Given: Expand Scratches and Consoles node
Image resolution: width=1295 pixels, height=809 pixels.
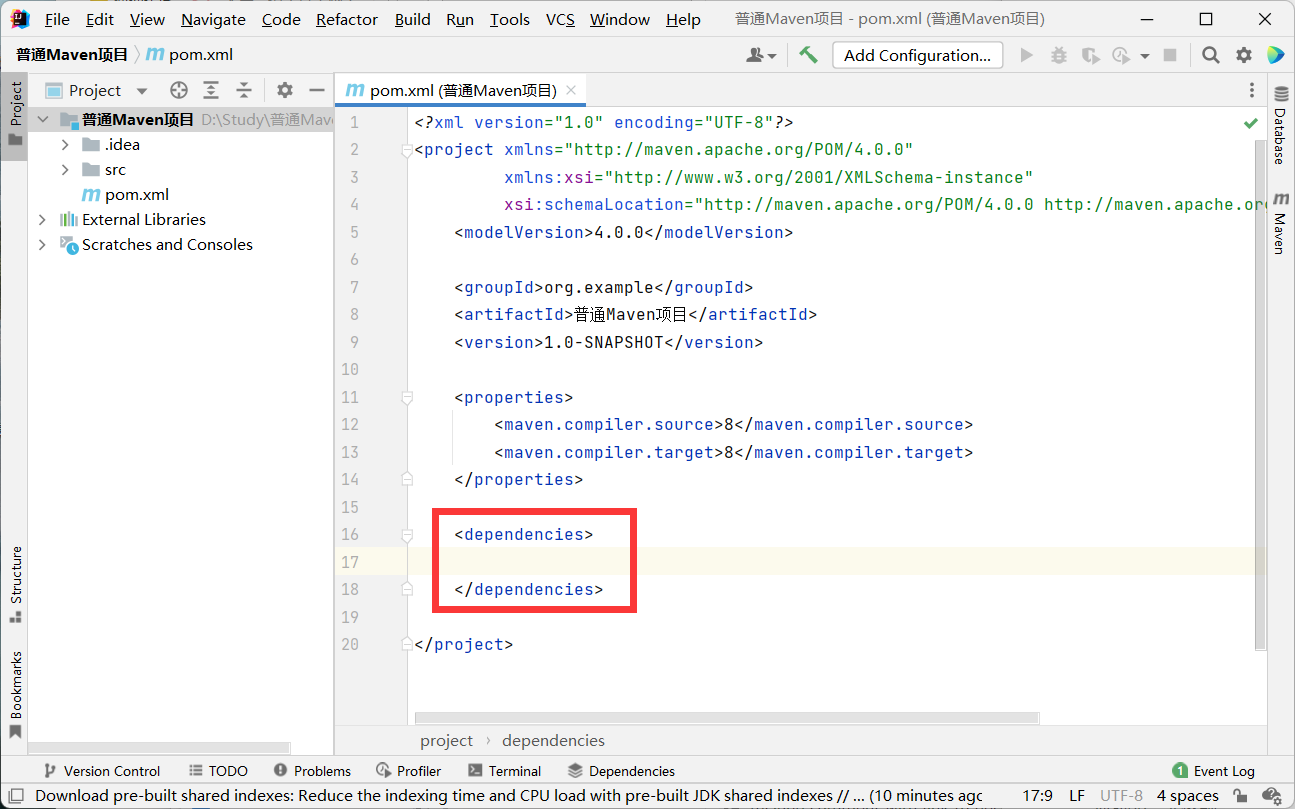Looking at the screenshot, I should [x=42, y=244].
